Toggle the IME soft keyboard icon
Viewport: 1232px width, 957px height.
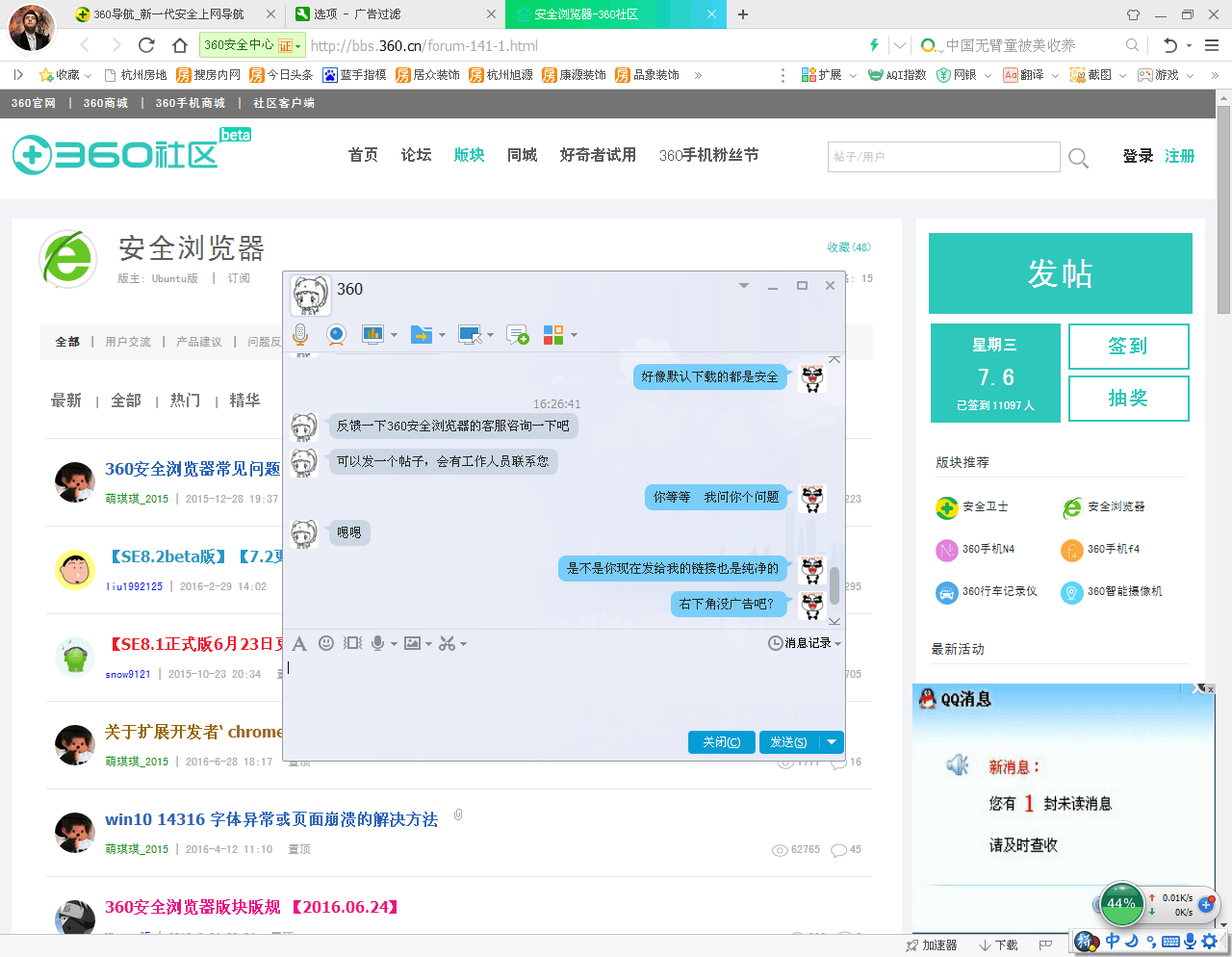pyautogui.click(x=1171, y=942)
